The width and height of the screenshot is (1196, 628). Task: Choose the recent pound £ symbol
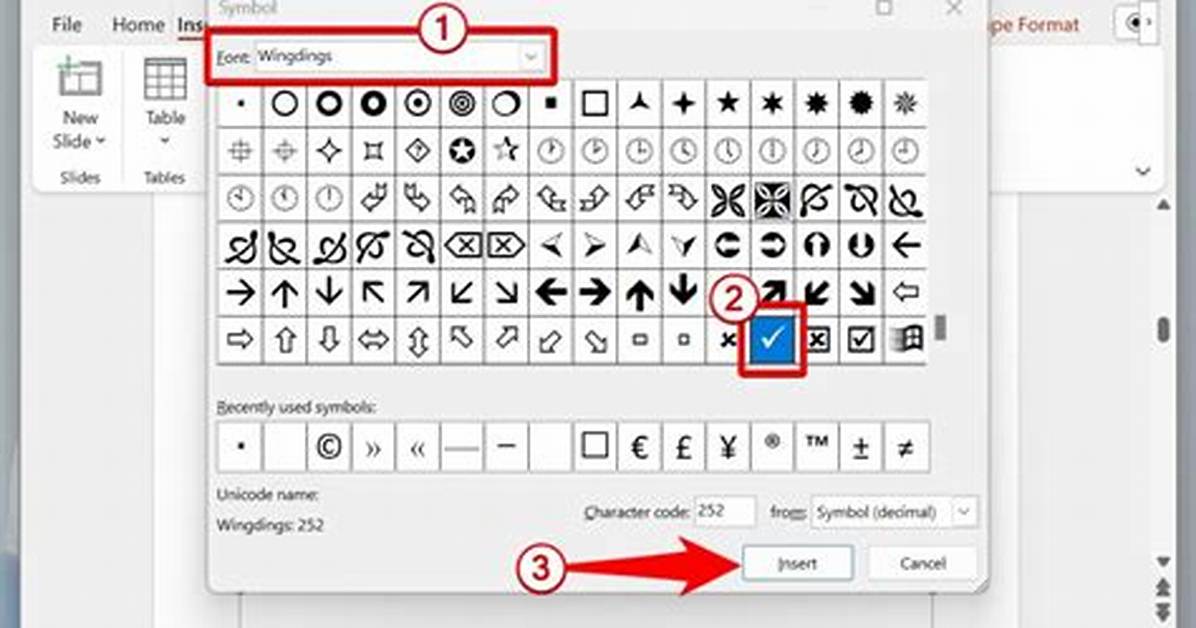point(683,447)
